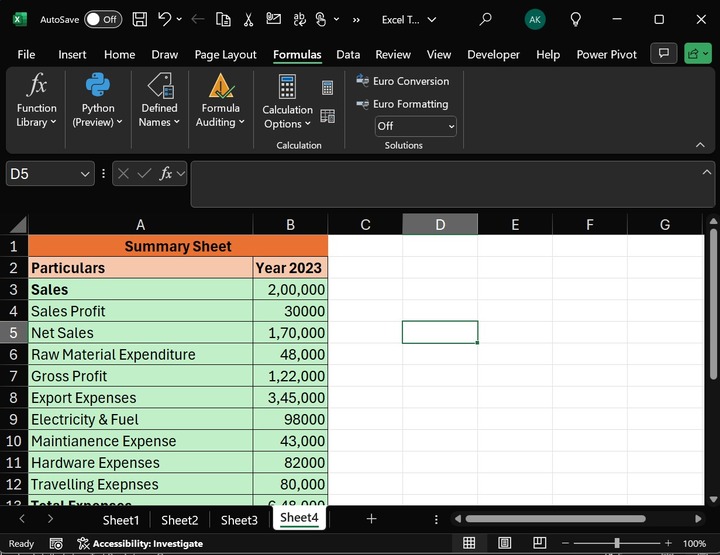Viewport: 720px width, 555px height.
Task: Switch to the Sheet2 tab
Action: [180, 520]
